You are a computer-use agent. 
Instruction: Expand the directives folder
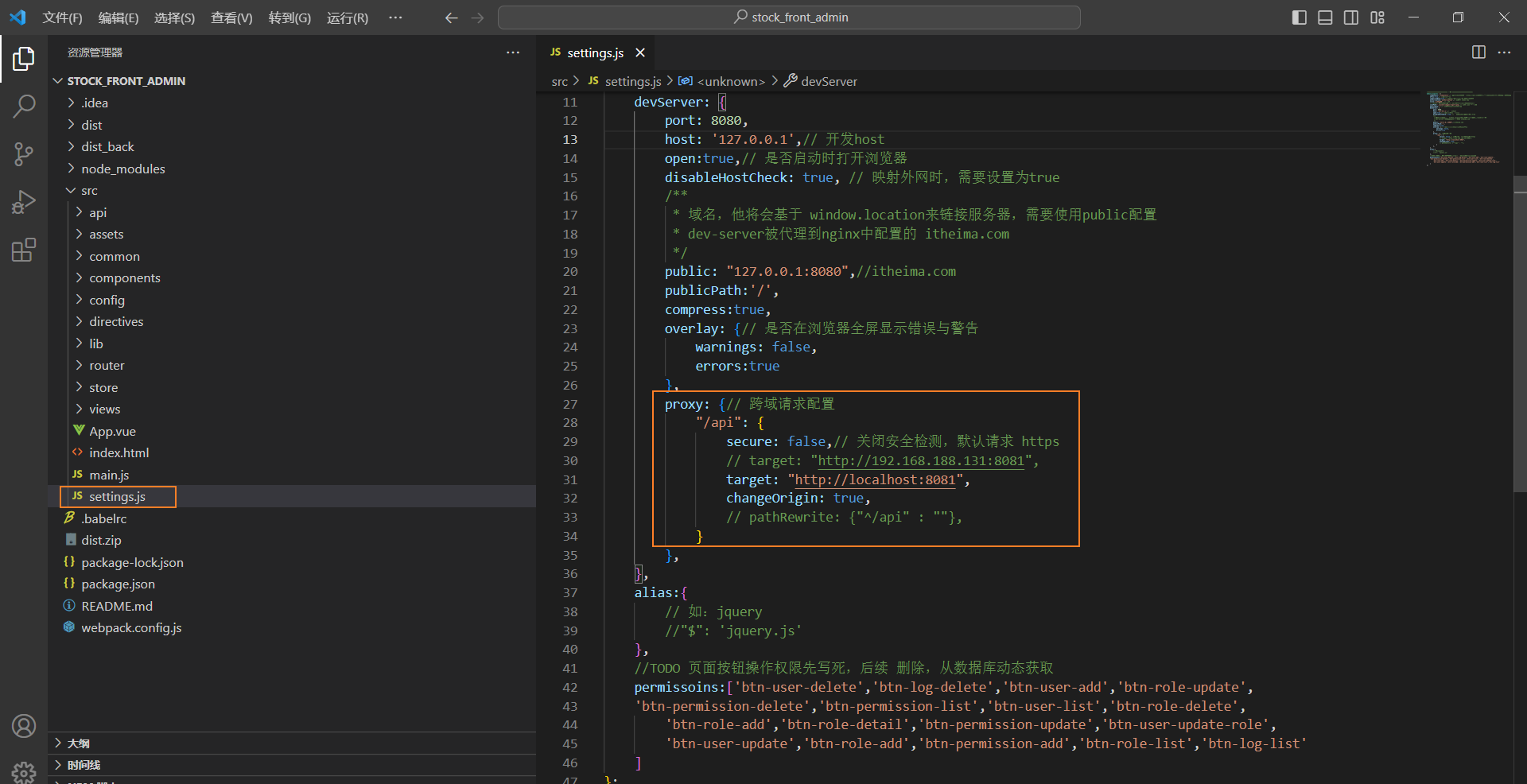292,321
